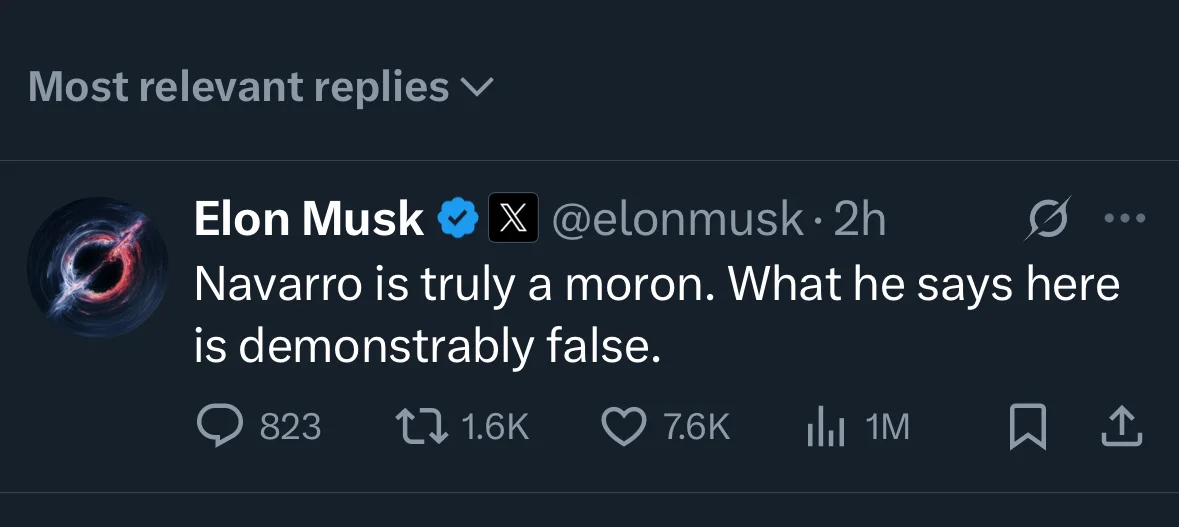The height and width of the screenshot is (527, 1179).
Task: Click the 7.6K likes count
Action: coord(697,428)
